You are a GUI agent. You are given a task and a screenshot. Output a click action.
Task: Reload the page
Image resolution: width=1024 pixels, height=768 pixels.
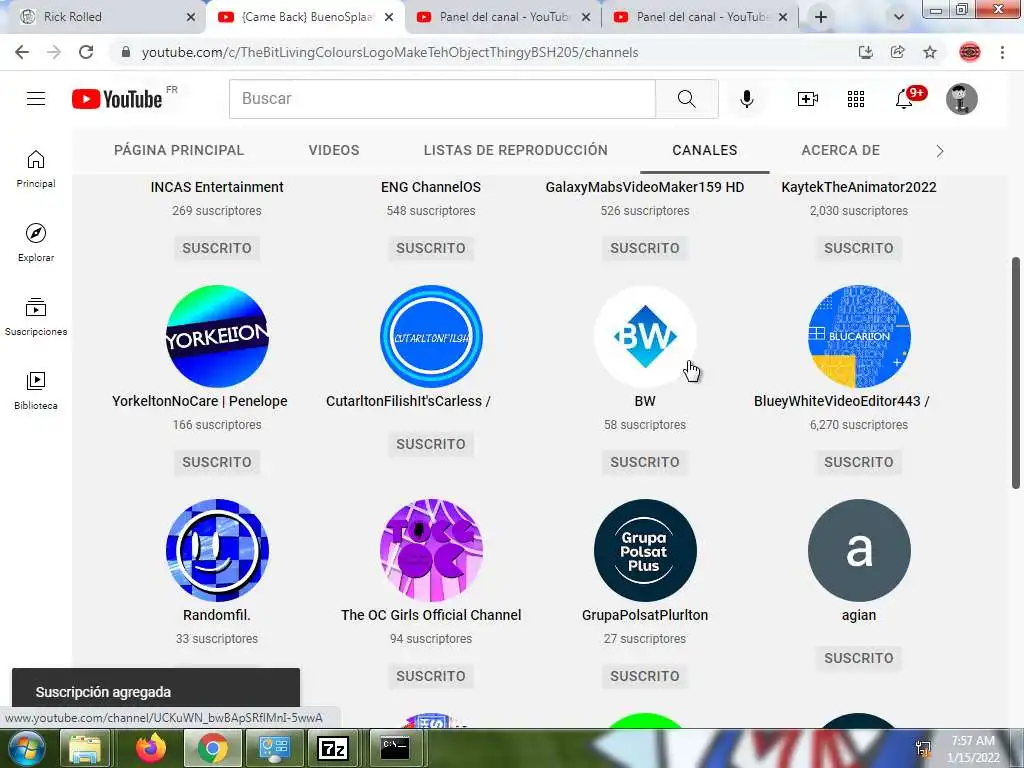pos(86,52)
